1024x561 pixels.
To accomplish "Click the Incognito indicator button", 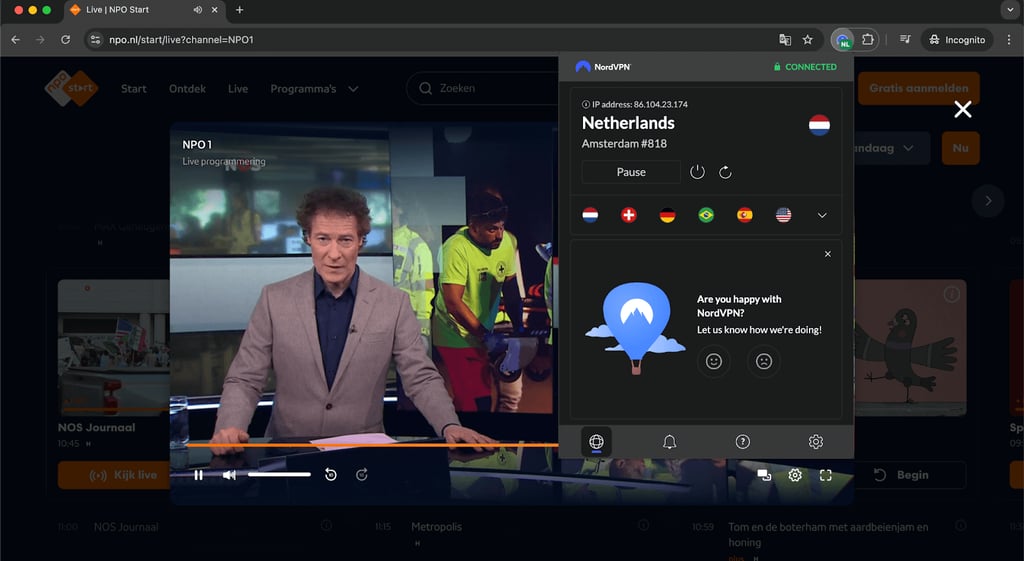I will coord(957,40).
